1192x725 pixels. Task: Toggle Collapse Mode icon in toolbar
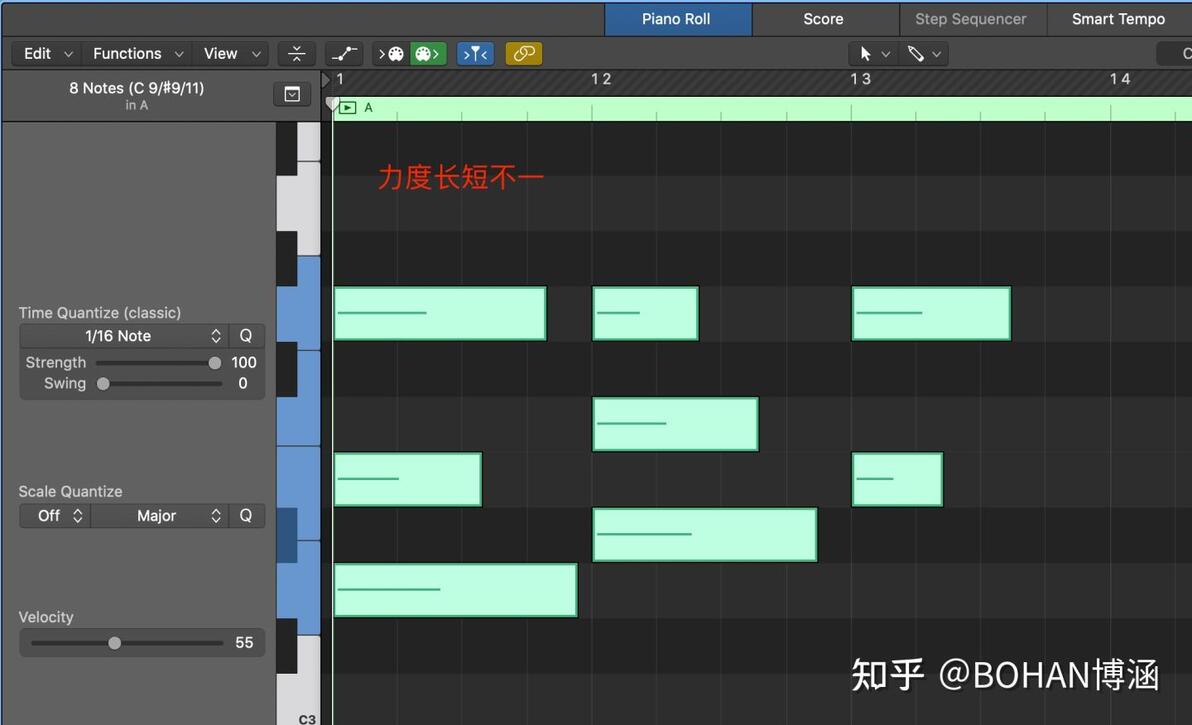[296, 54]
